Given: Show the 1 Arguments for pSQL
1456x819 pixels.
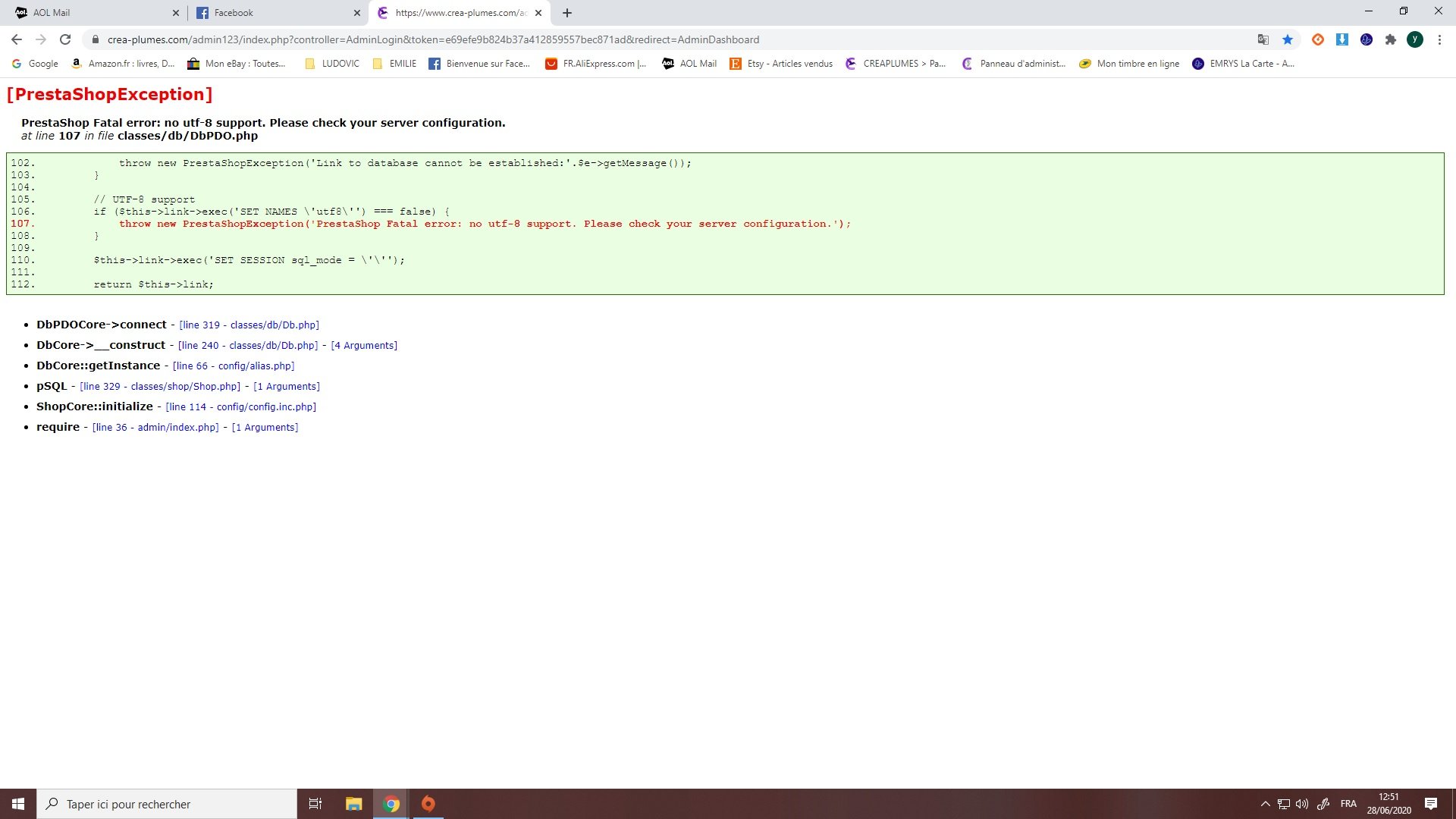Looking at the screenshot, I should coord(287,386).
